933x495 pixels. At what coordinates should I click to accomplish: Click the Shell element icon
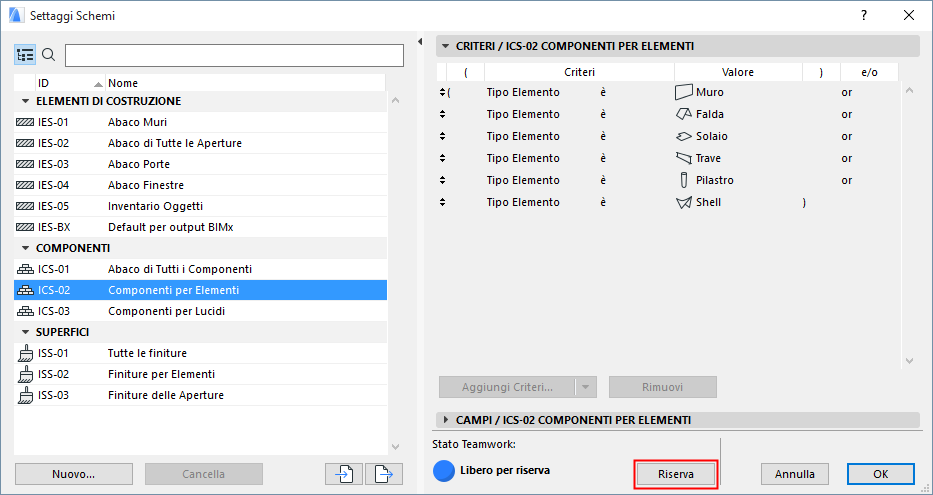(684, 202)
